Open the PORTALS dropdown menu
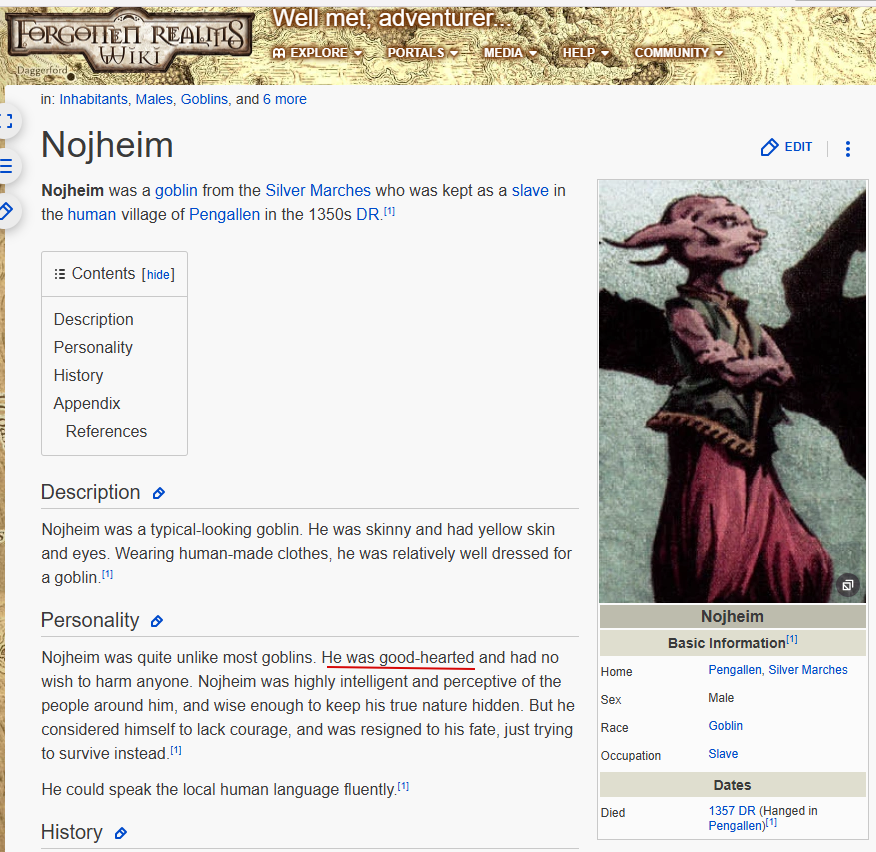This screenshot has height=852, width=876. coord(423,53)
